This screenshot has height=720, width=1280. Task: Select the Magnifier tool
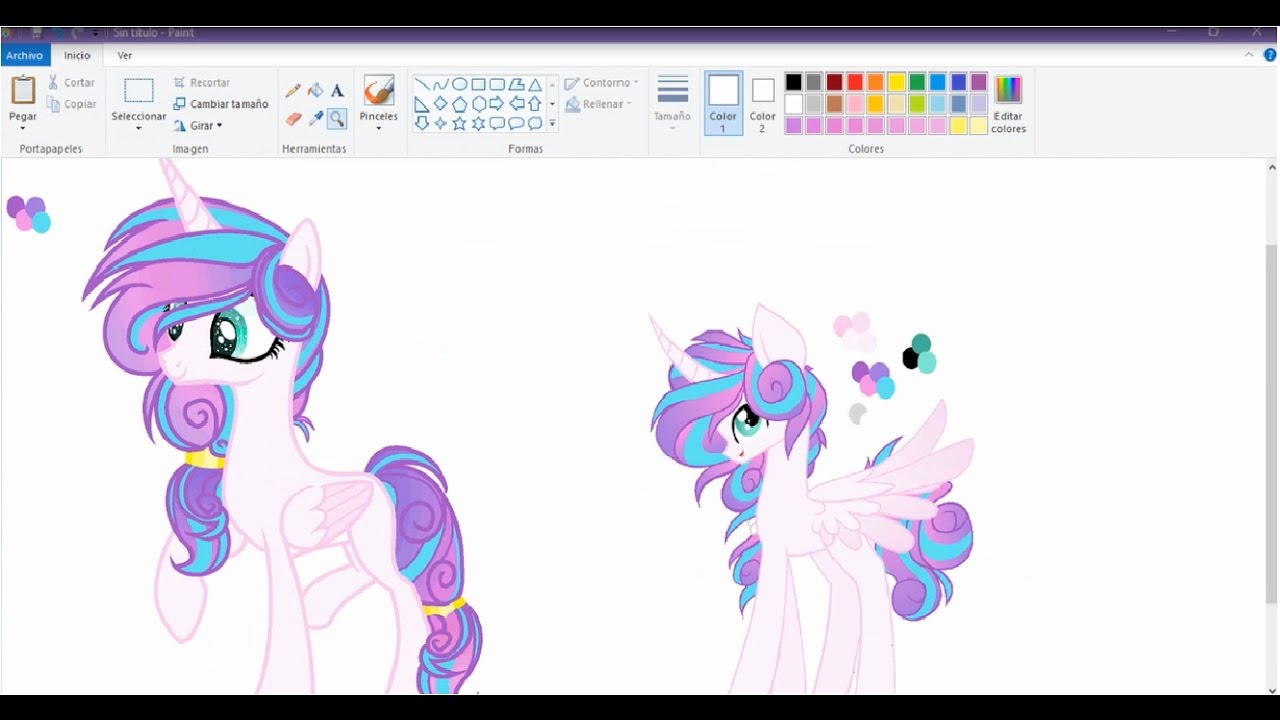[x=337, y=119]
